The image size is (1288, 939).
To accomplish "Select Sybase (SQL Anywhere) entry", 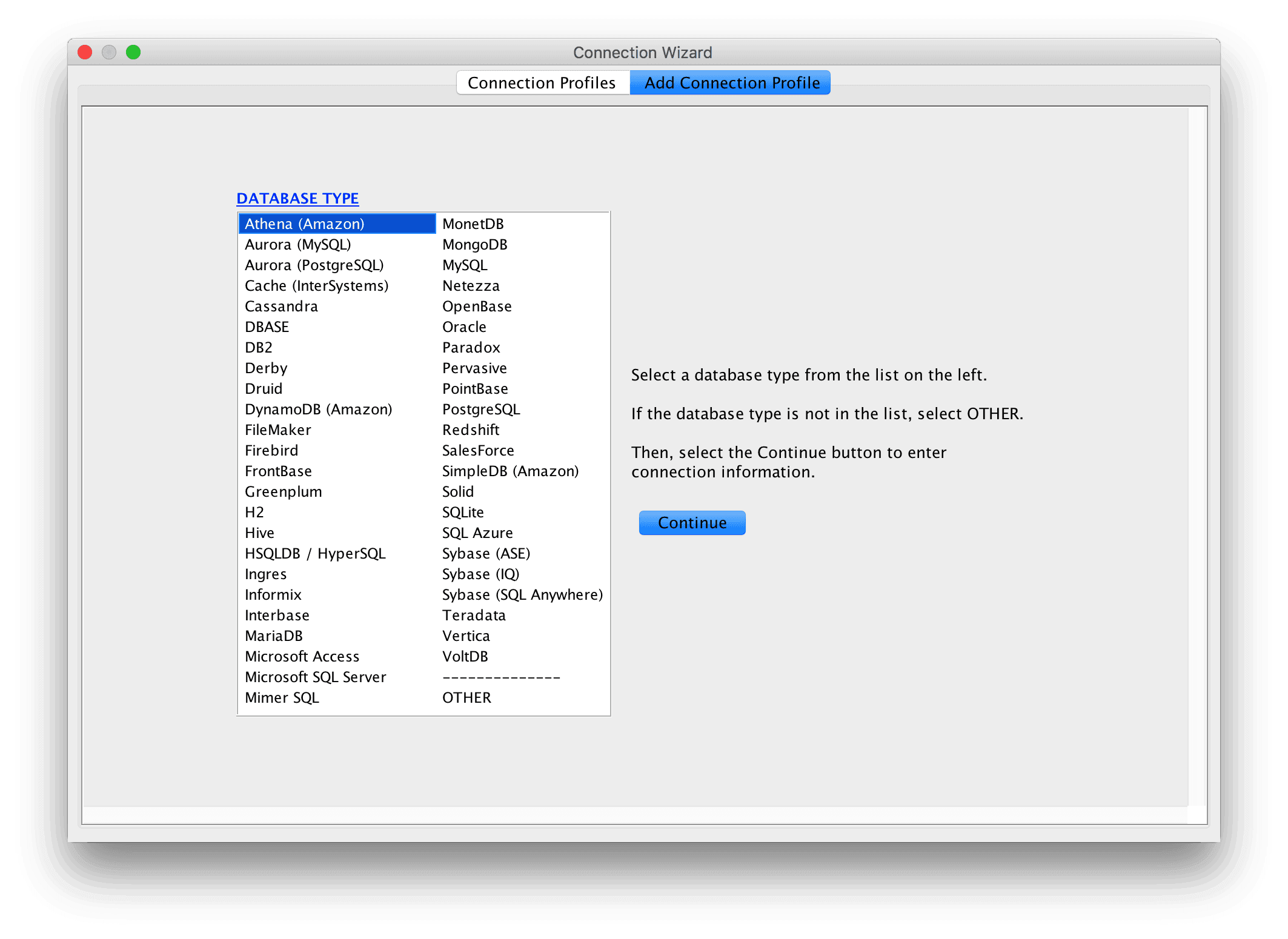I will 522,594.
